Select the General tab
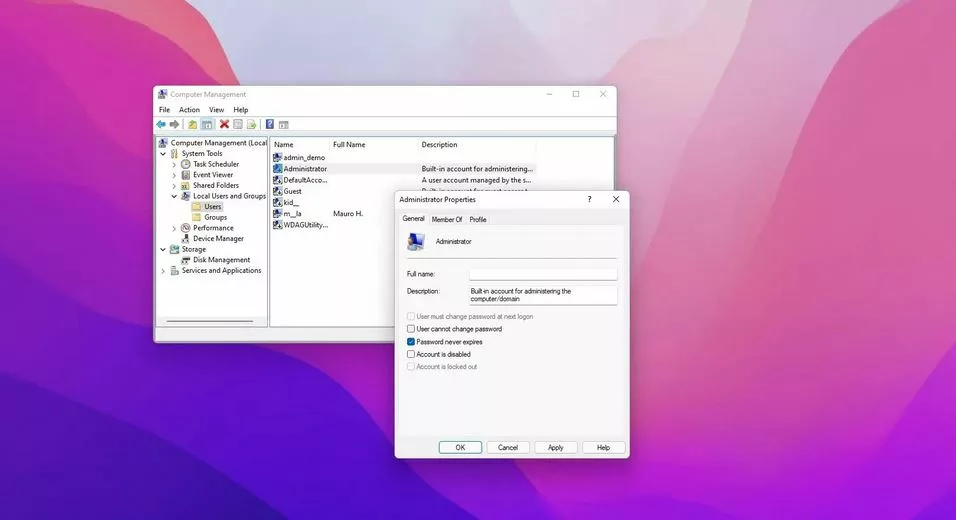The image size is (956, 520). tap(413, 218)
